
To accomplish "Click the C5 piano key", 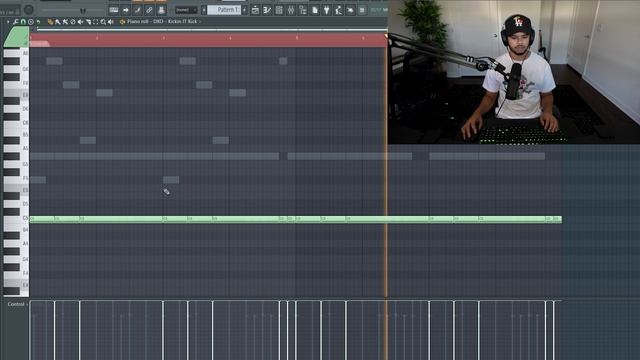I will pyautogui.click(x=16, y=219).
